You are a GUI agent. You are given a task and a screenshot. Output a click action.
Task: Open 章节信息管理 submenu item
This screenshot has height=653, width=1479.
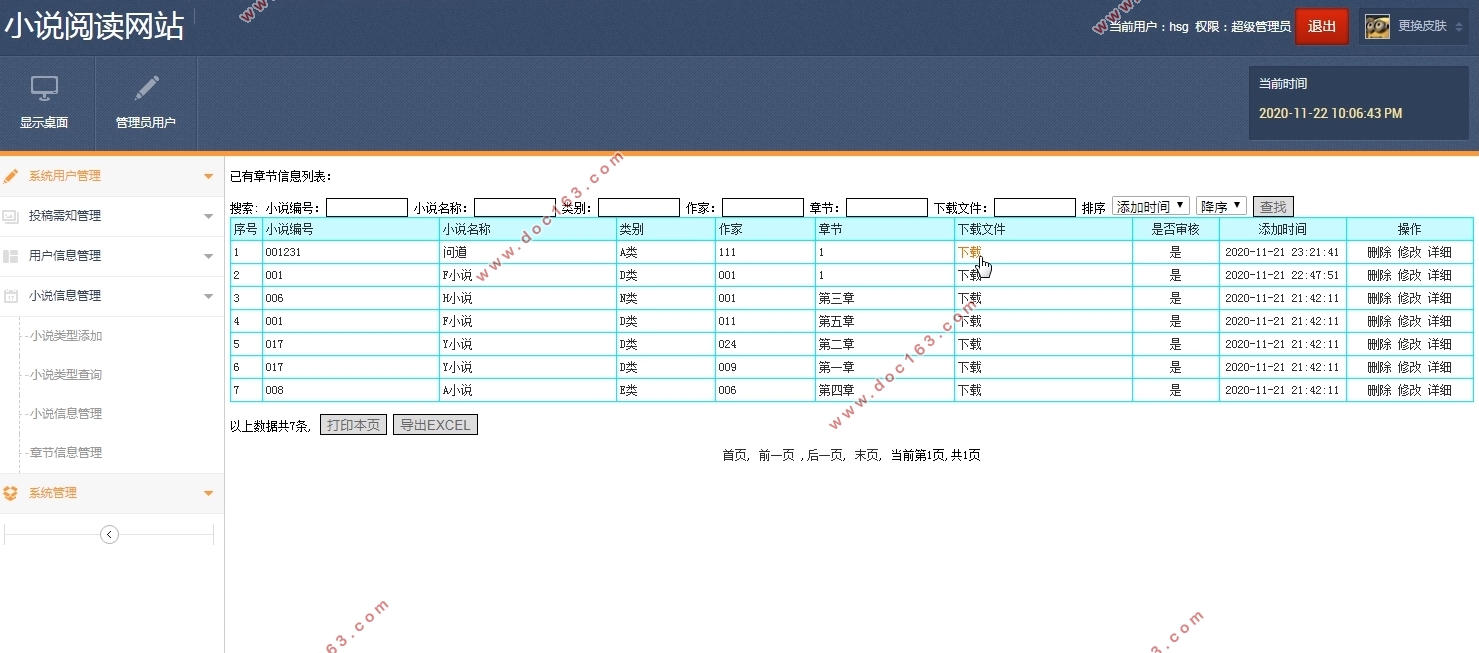point(65,453)
